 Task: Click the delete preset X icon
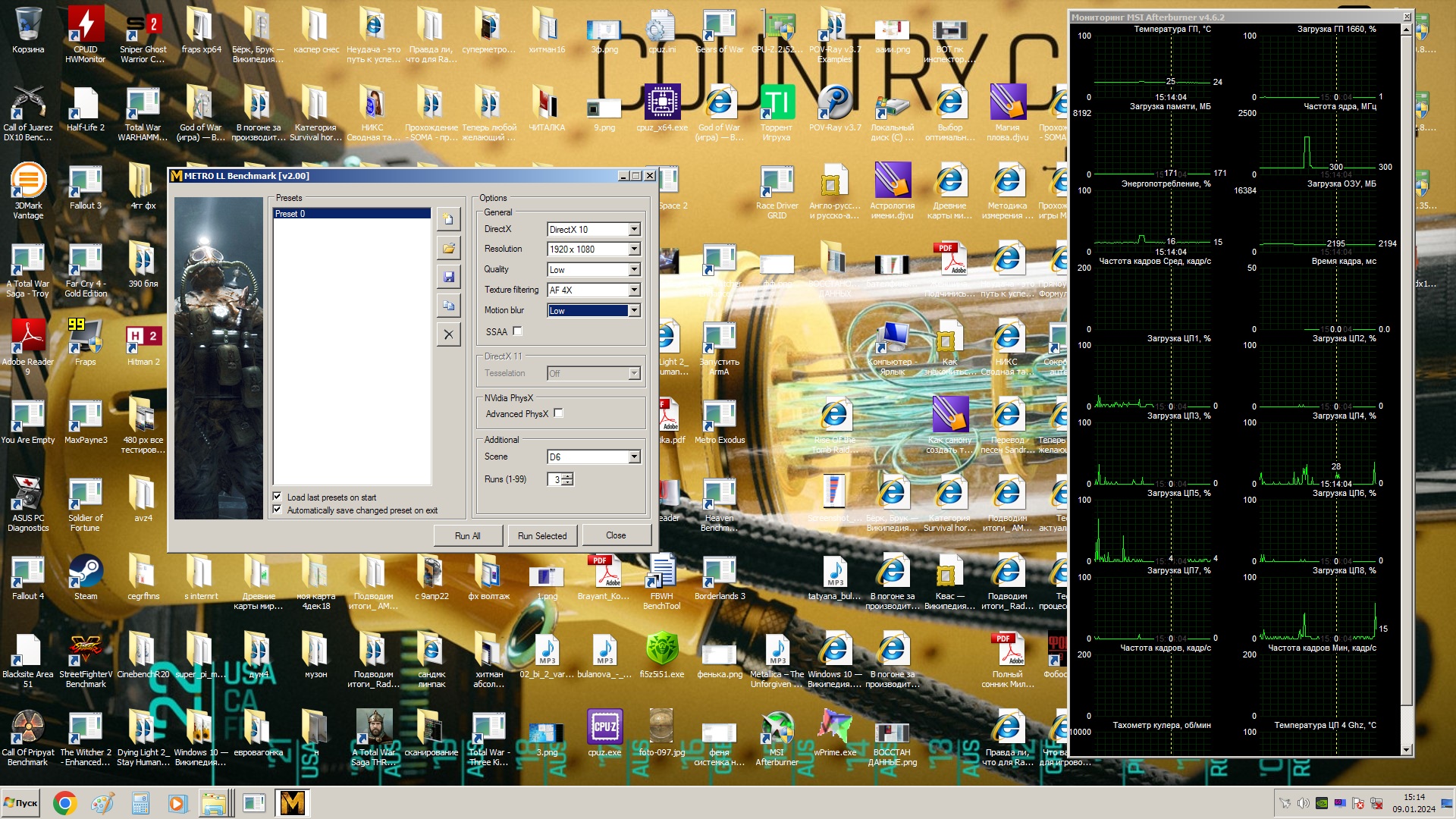pos(448,334)
